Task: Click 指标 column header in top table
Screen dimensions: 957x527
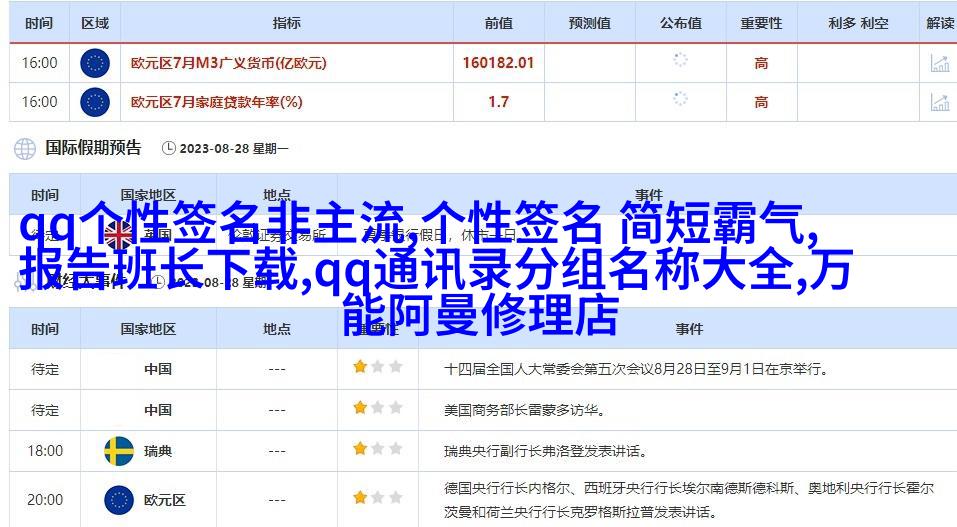Action: (287, 23)
